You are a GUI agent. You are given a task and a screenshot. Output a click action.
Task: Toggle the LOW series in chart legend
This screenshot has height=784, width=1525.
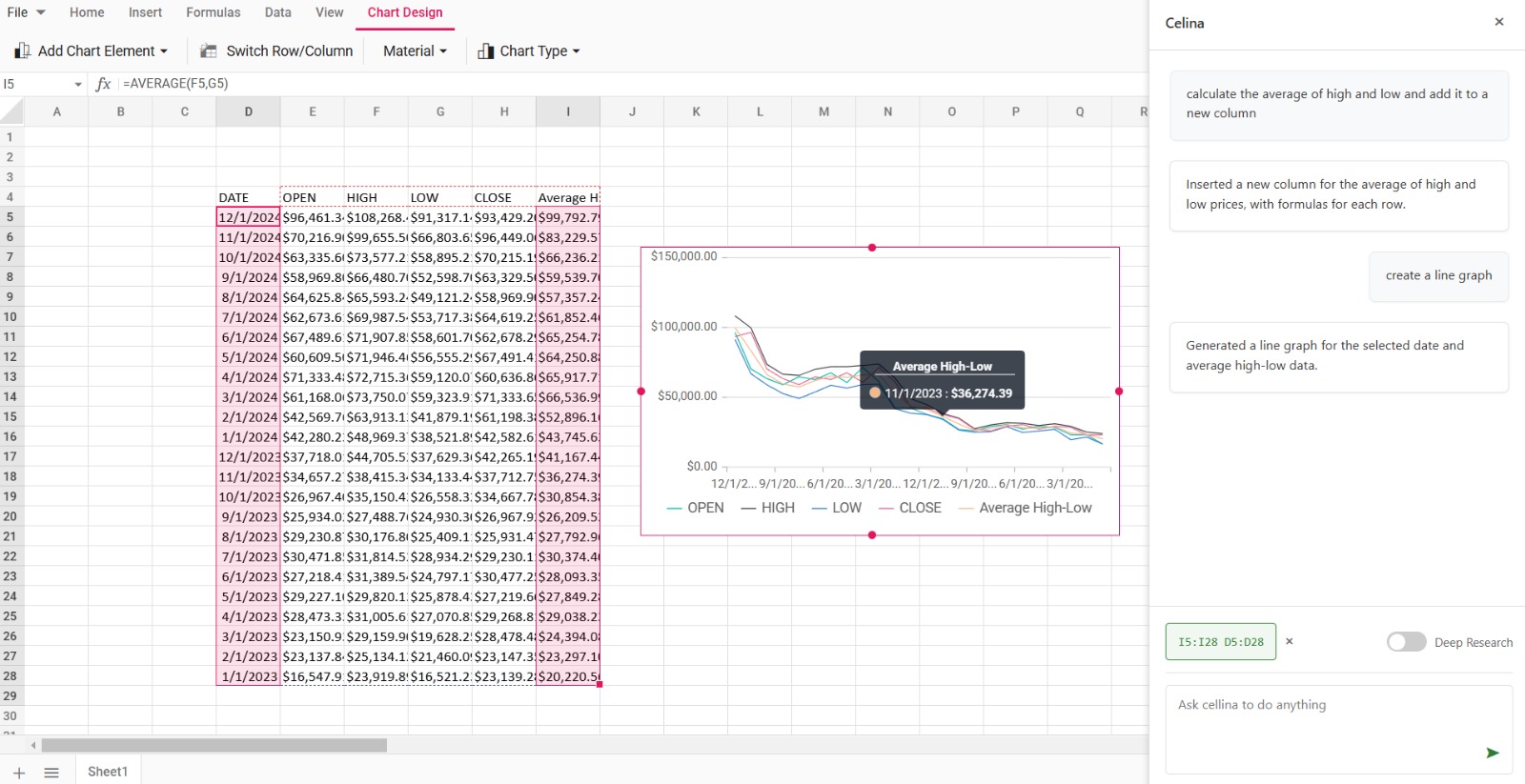click(837, 508)
